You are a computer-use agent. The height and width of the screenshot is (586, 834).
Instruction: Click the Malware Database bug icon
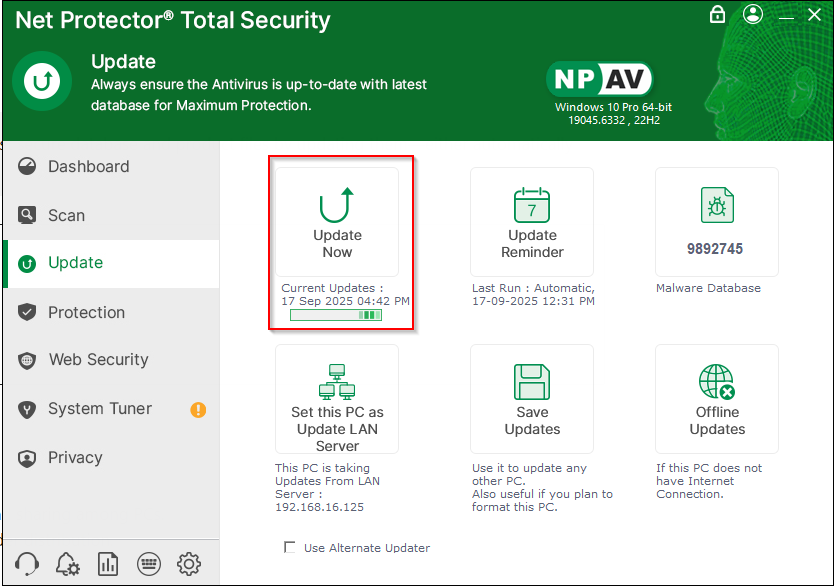coord(717,207)
